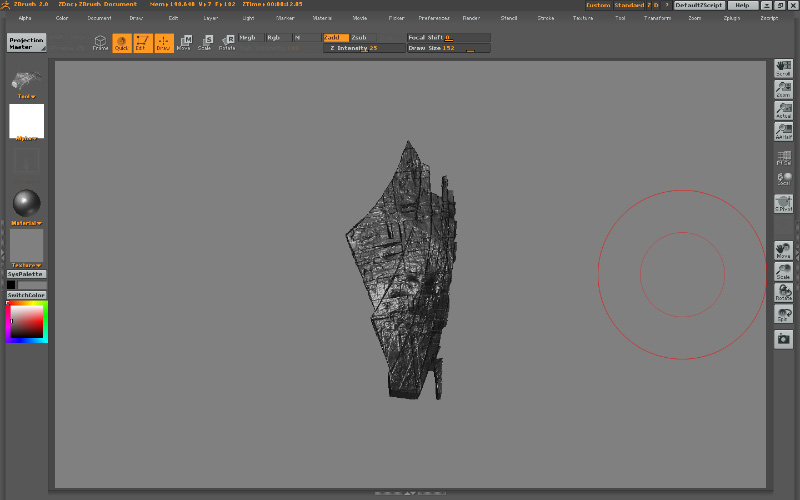The height and width of the screenshot is (500, 800).
Task: Select the Move tool in top shelf
Action: pos(184,42)
